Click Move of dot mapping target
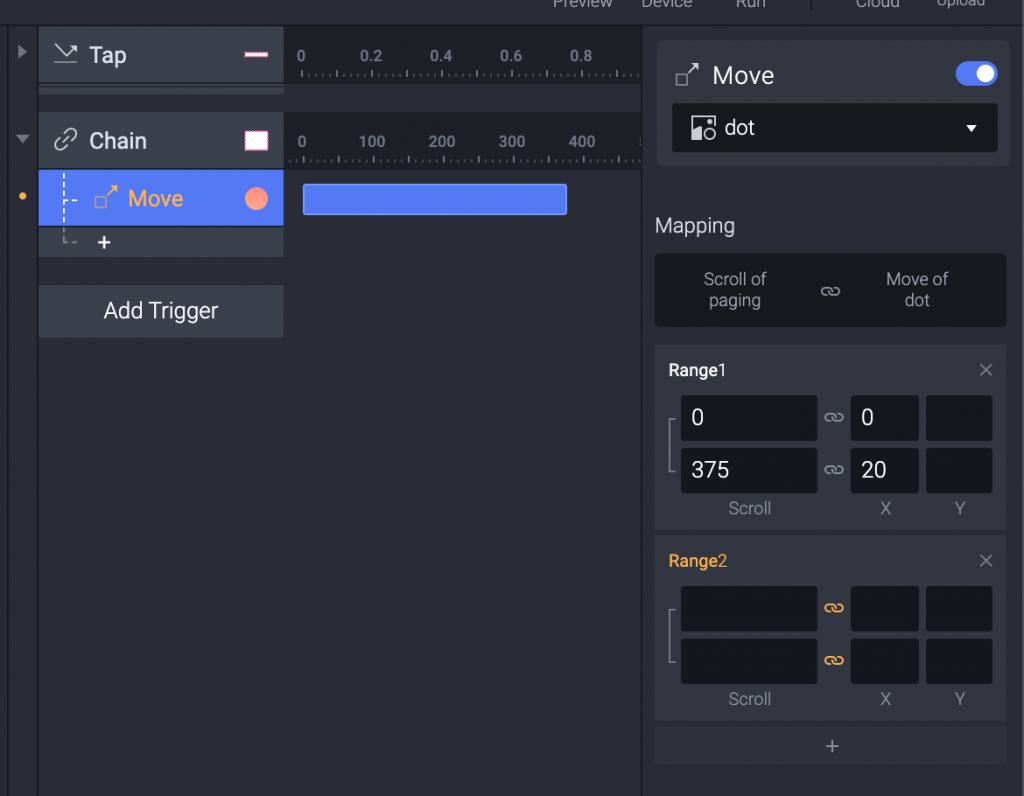 pos(917,290)
